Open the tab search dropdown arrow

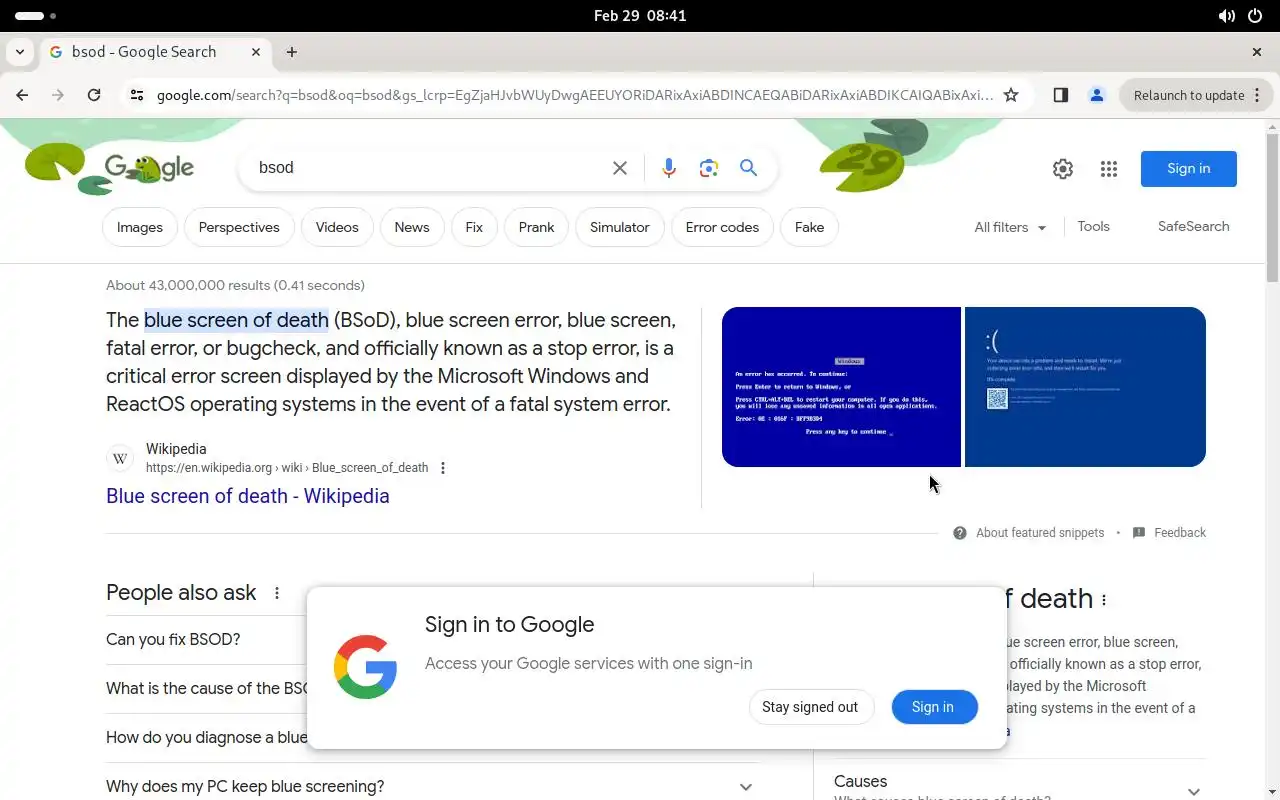[20, 52]
